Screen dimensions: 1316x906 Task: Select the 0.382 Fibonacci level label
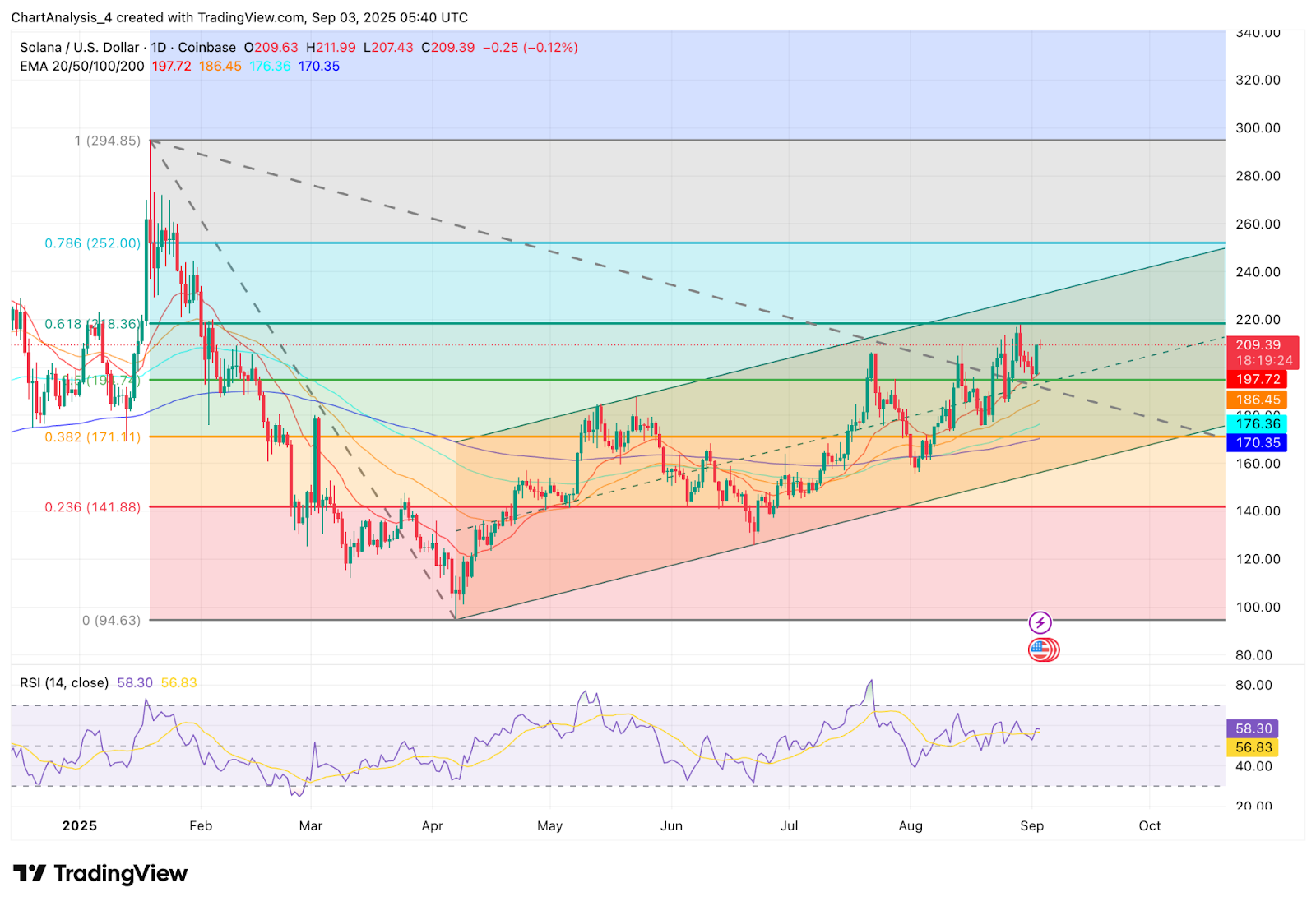(93, 437)
